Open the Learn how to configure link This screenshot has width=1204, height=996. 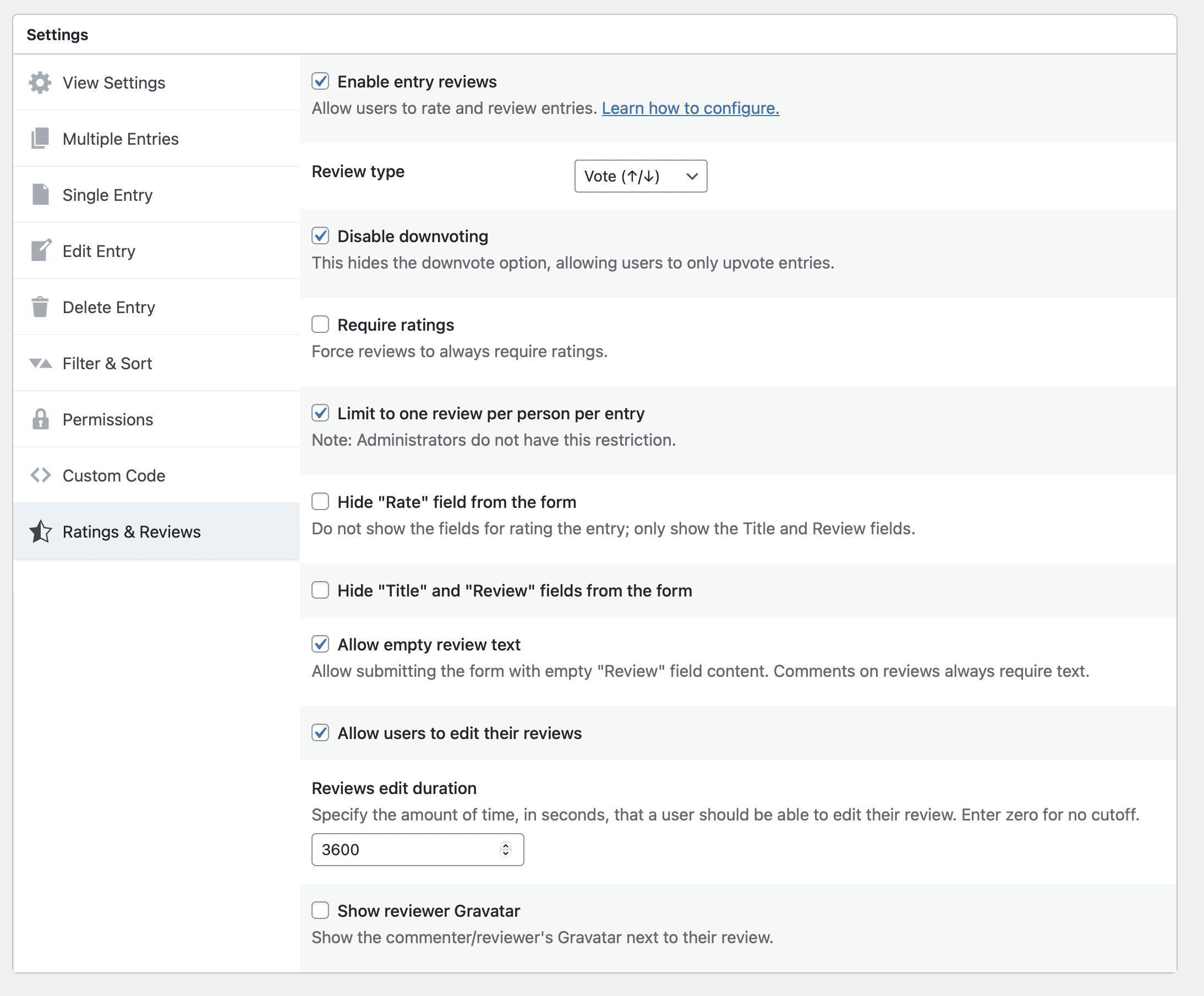(x=689, y=108)
